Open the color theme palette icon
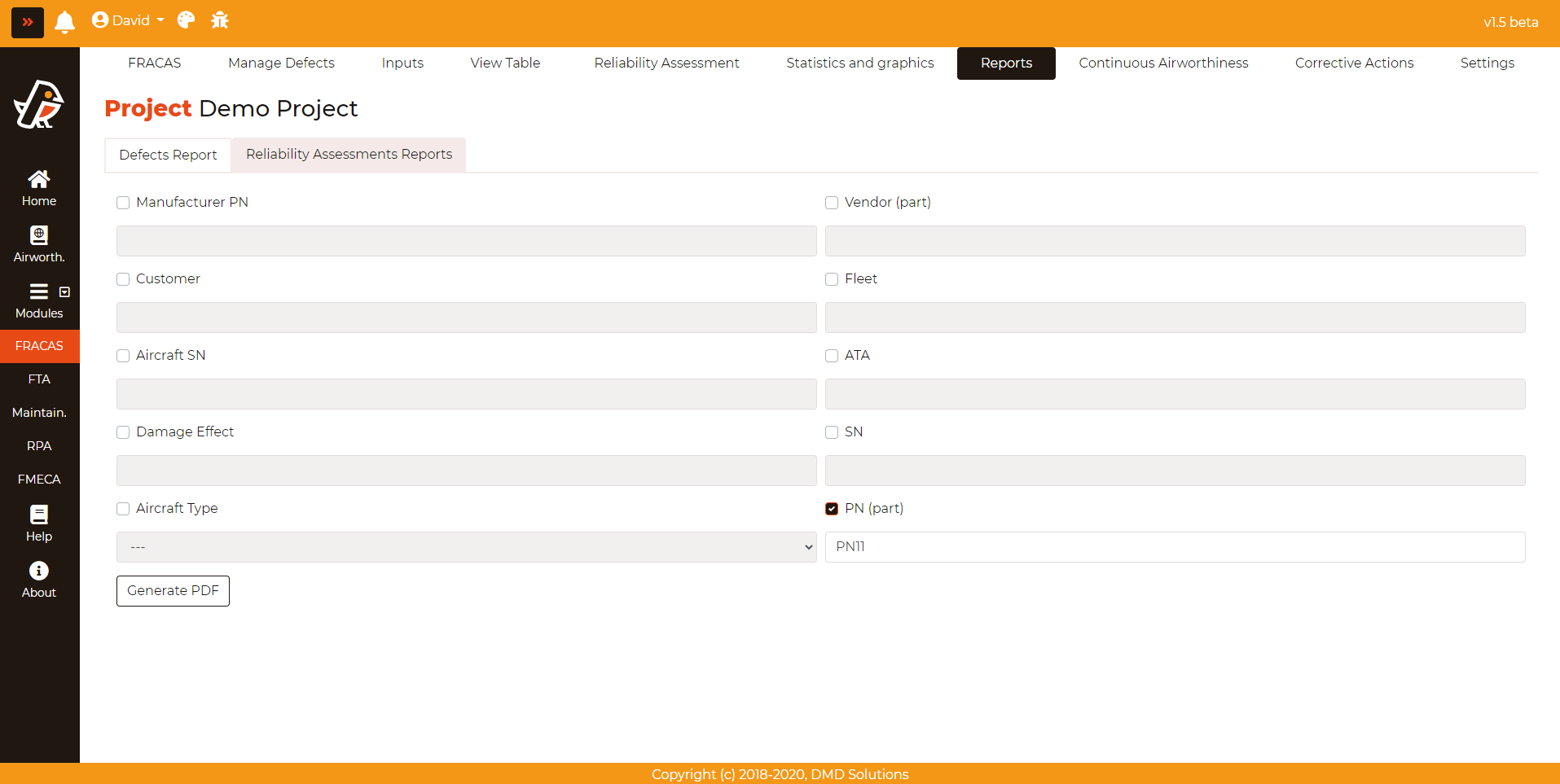This screenshot has width=1560, height=784. coord(186,20)
